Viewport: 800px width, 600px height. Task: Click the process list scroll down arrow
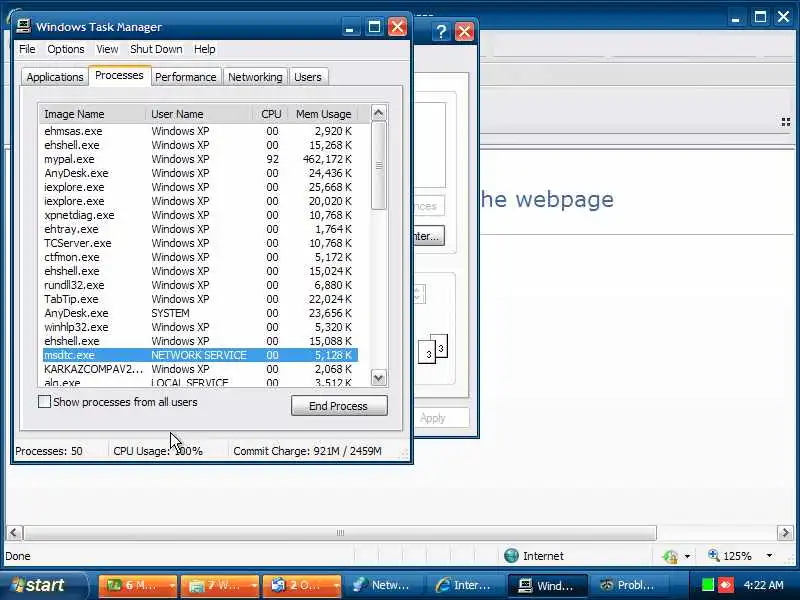pos(379,378)
